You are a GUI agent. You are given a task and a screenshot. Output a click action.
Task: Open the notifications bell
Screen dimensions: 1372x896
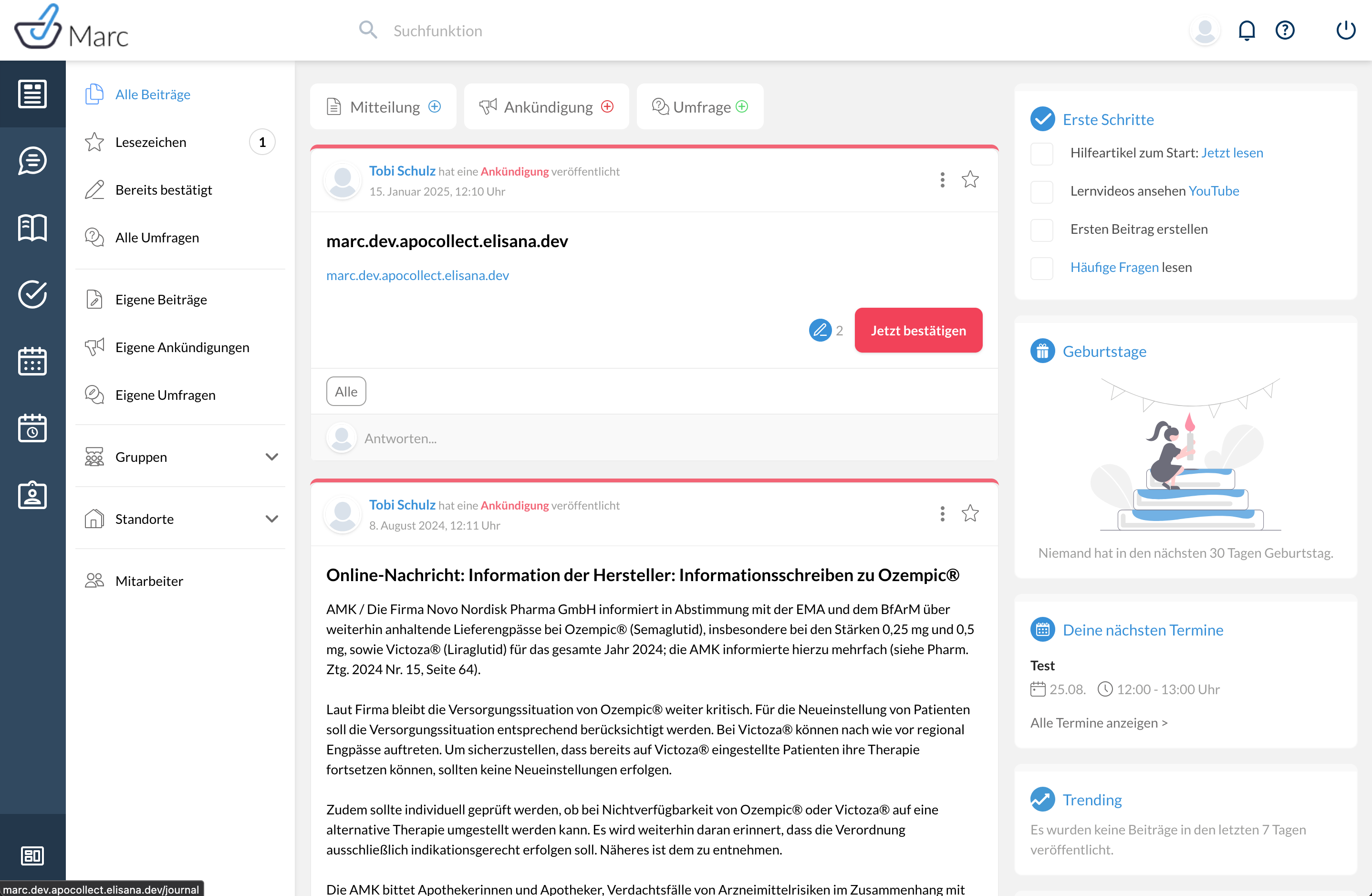point(1247,30)
